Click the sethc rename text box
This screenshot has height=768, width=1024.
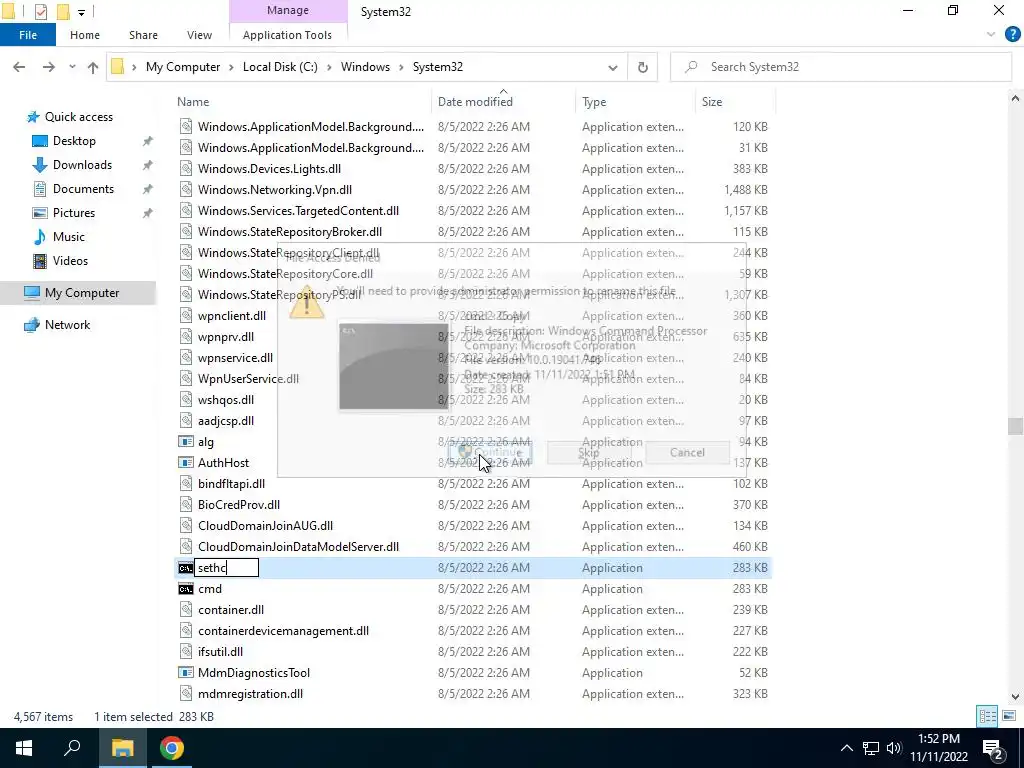click(x=227, y=568)
